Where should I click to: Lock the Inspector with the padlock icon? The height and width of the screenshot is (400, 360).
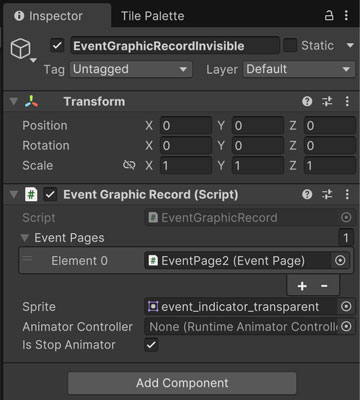pyautogui.click(x=329, y=15)
